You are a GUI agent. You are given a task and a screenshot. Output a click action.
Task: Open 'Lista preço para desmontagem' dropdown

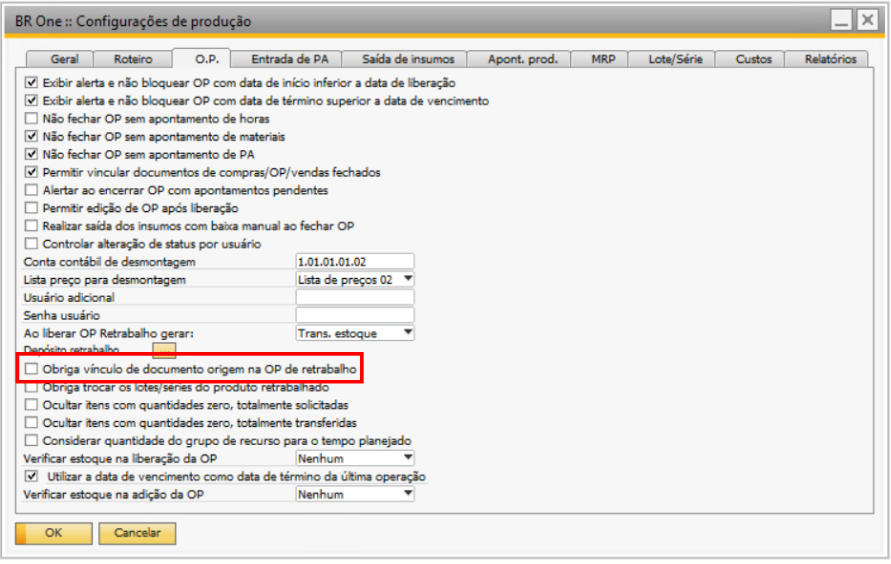[x=407, y=280]
